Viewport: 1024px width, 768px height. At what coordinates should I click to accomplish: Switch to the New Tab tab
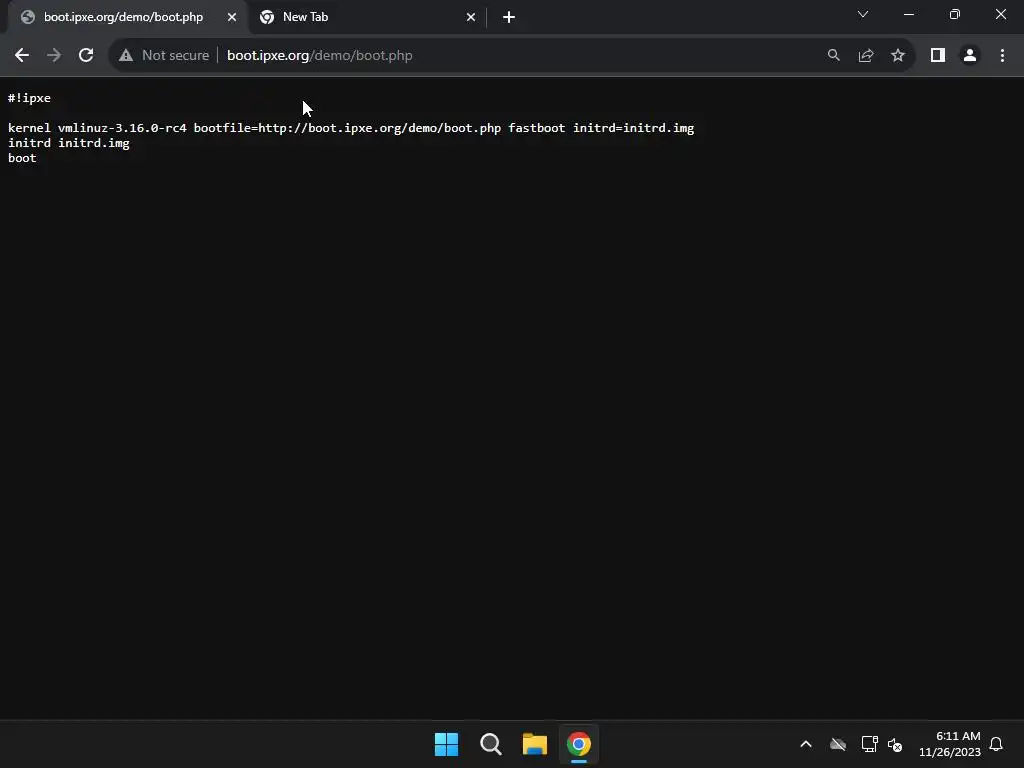click(366, 17)
